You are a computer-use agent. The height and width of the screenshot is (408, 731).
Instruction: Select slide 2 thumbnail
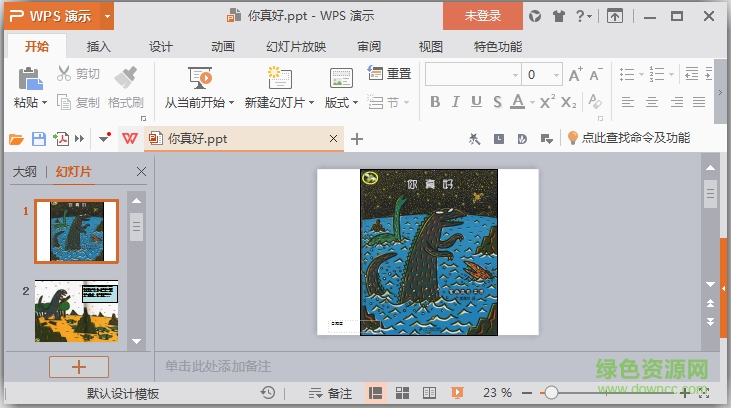[76, 311]
